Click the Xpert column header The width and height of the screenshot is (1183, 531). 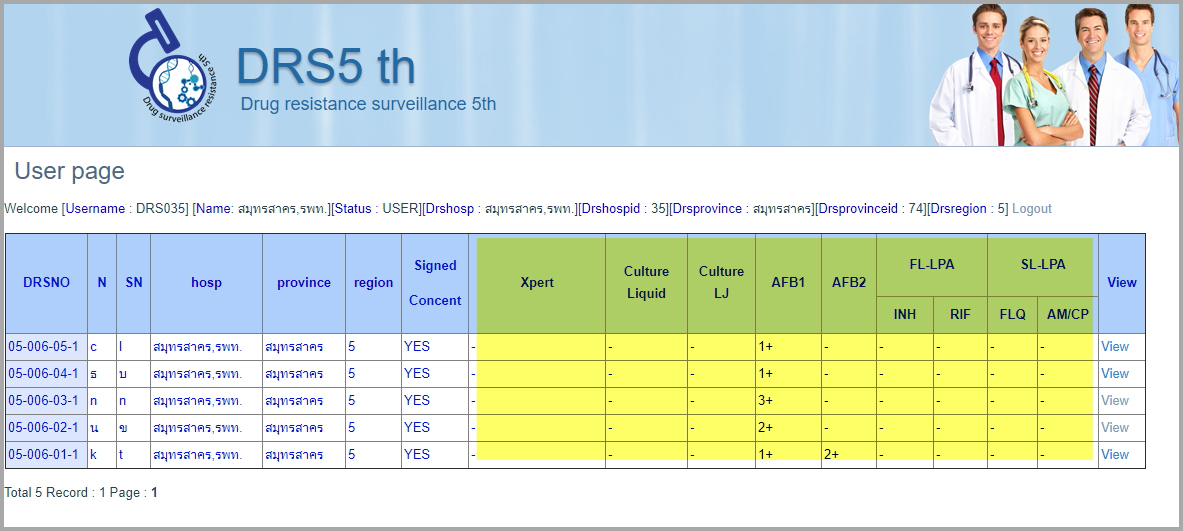point(536,283)
